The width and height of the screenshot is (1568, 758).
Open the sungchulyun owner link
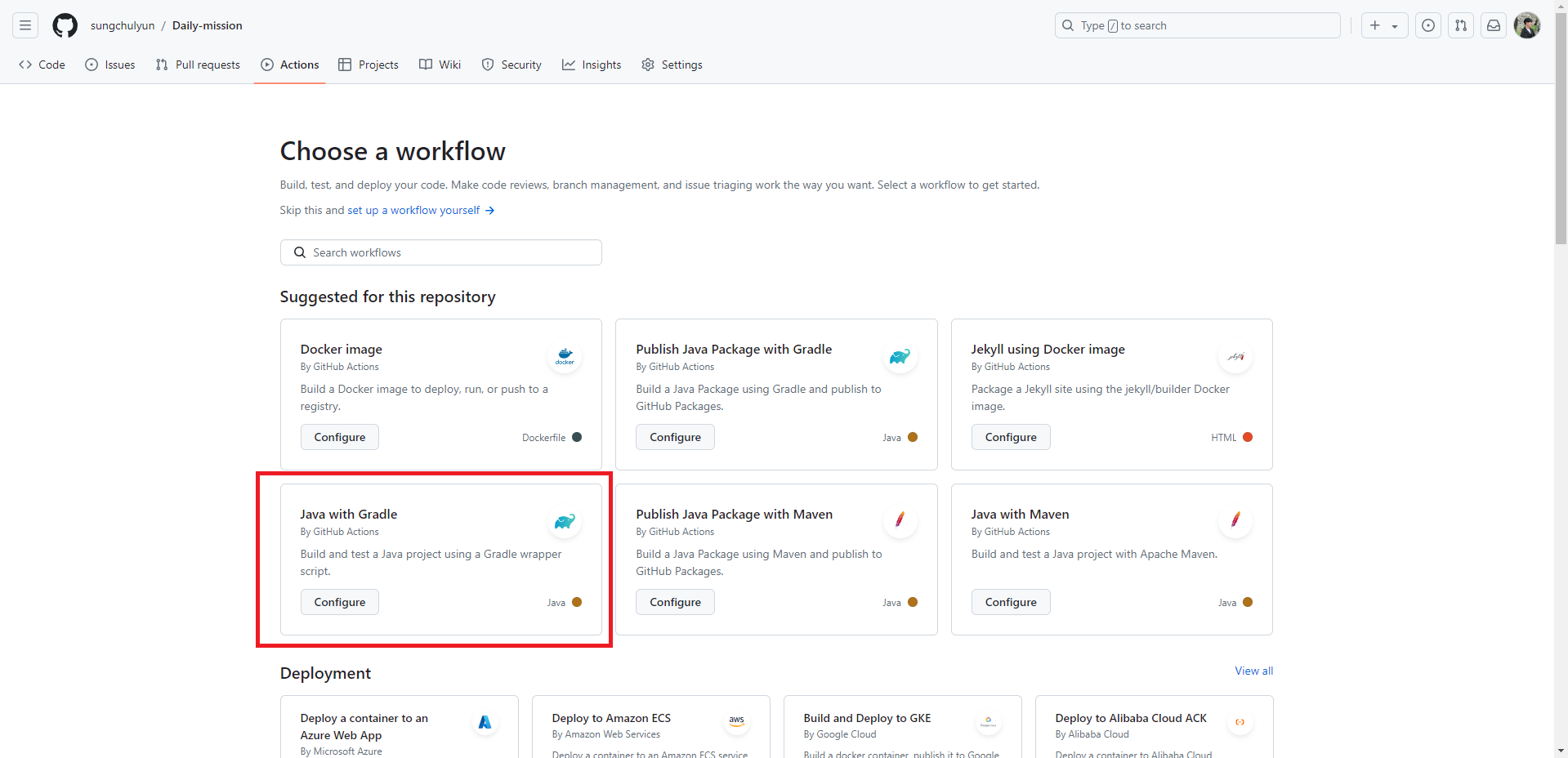[123, 25]
